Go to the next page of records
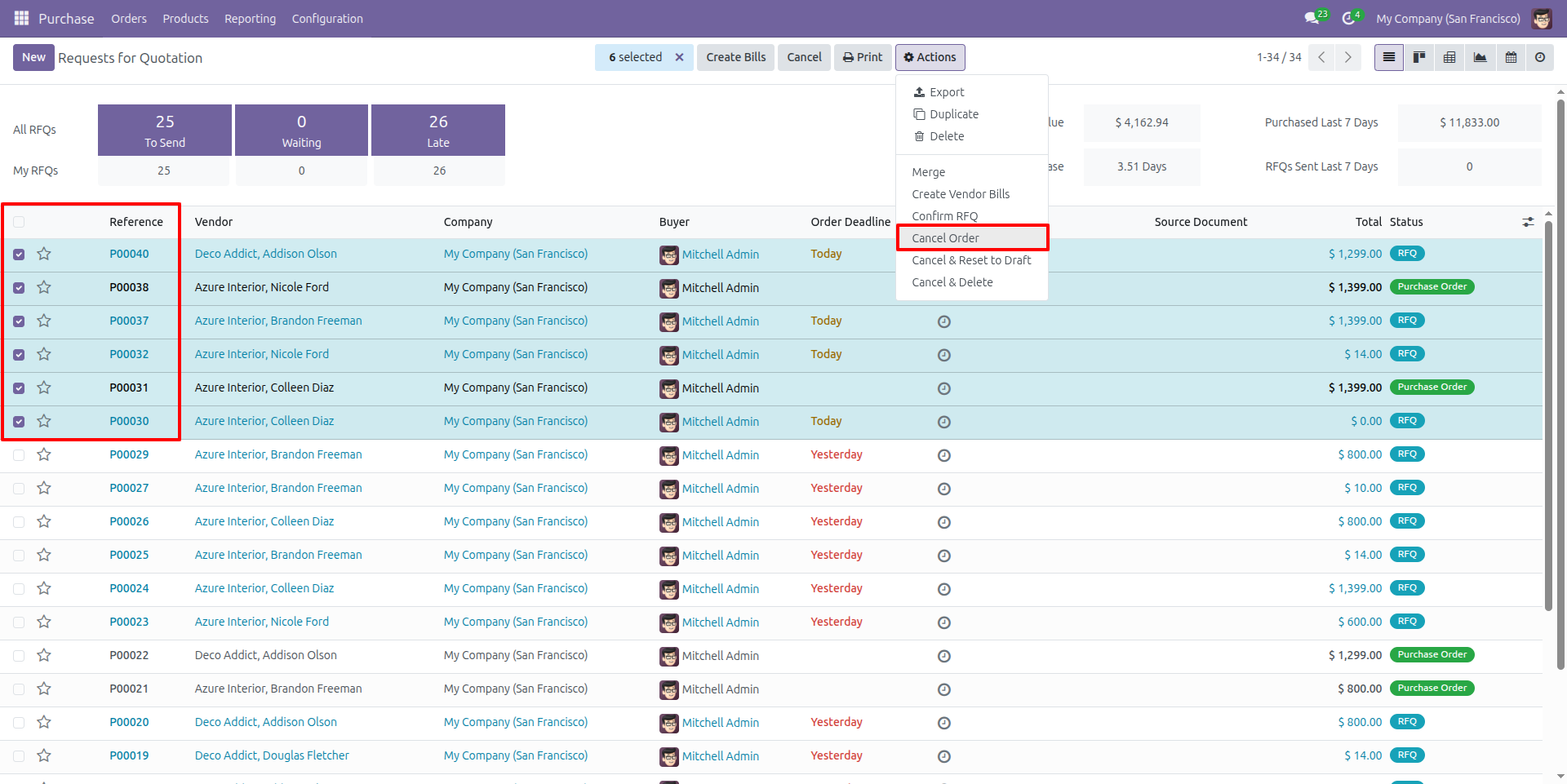 point(1347,57)
